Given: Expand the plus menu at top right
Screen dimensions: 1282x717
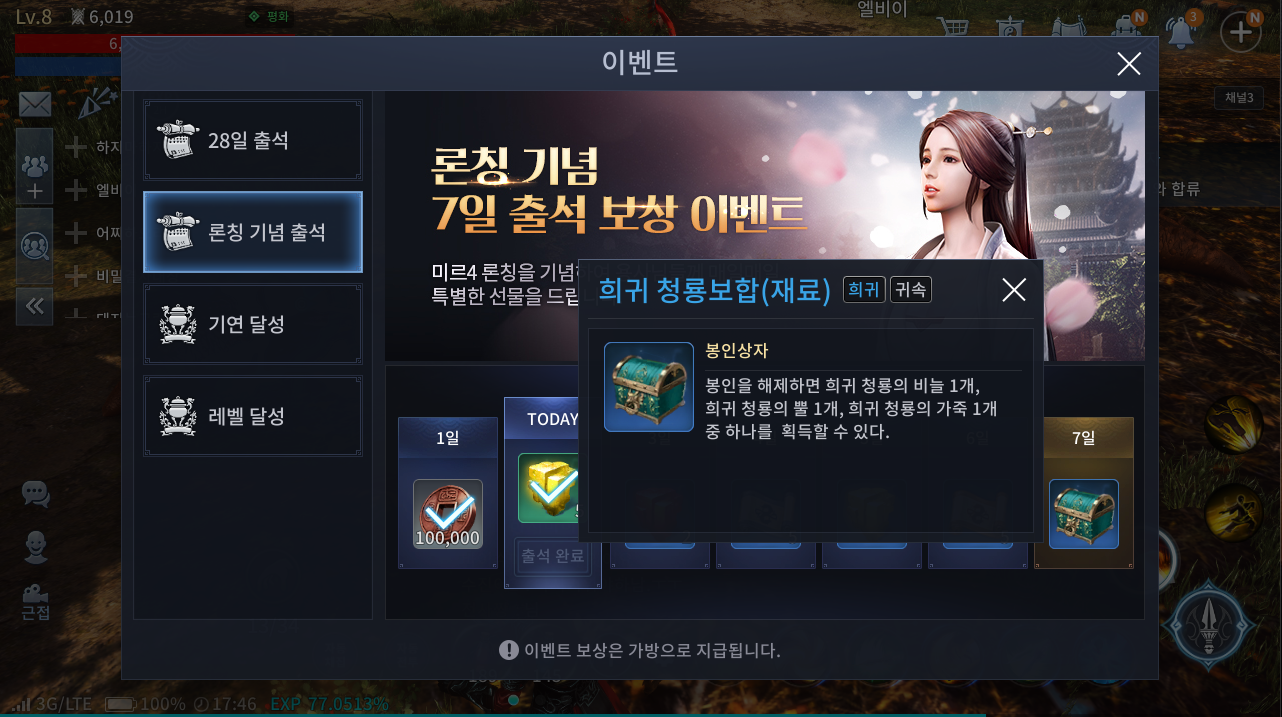Looking at the screenshot, I should point(1240,32).
